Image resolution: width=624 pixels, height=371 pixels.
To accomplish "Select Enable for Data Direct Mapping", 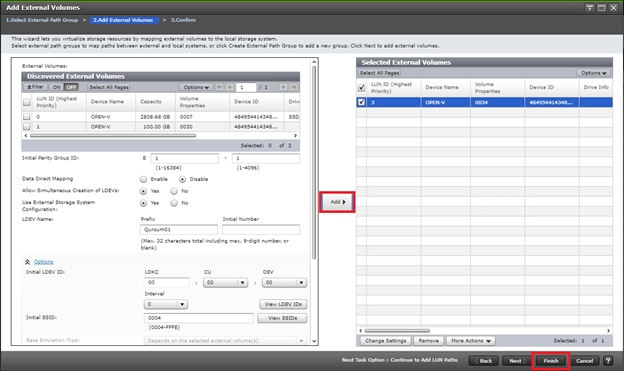I will [x=144, y=179].
